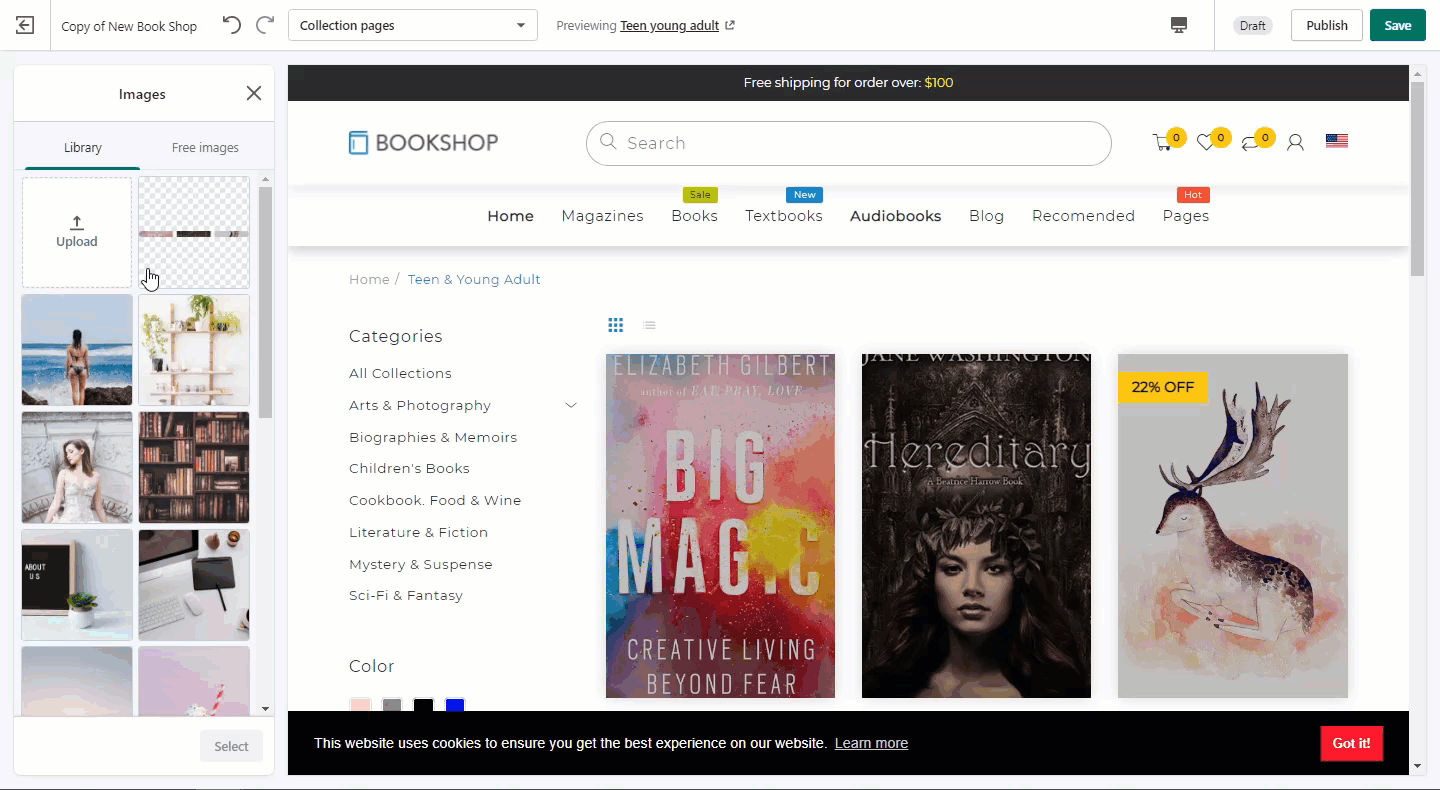Open the Blog menu item
This screenshot has width=1440, height=790.
(x=986, y=216)
